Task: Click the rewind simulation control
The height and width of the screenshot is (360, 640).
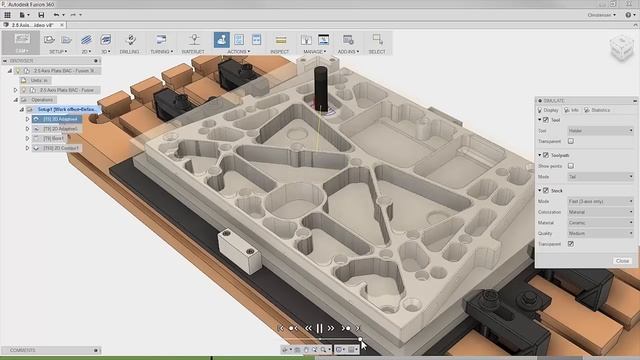Action: point(308,328)
